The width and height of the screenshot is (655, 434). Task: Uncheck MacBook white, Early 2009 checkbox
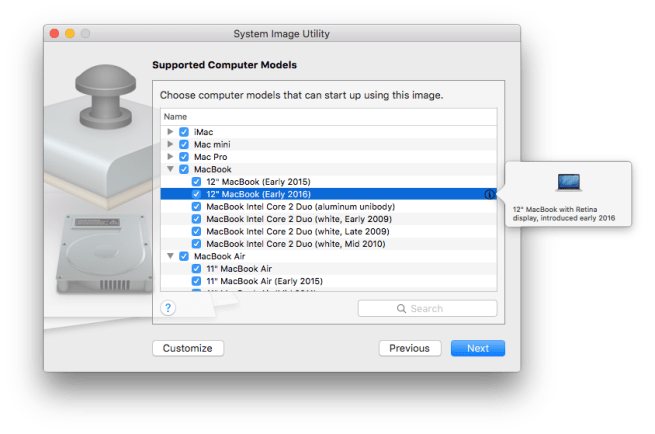click(196, 219)
